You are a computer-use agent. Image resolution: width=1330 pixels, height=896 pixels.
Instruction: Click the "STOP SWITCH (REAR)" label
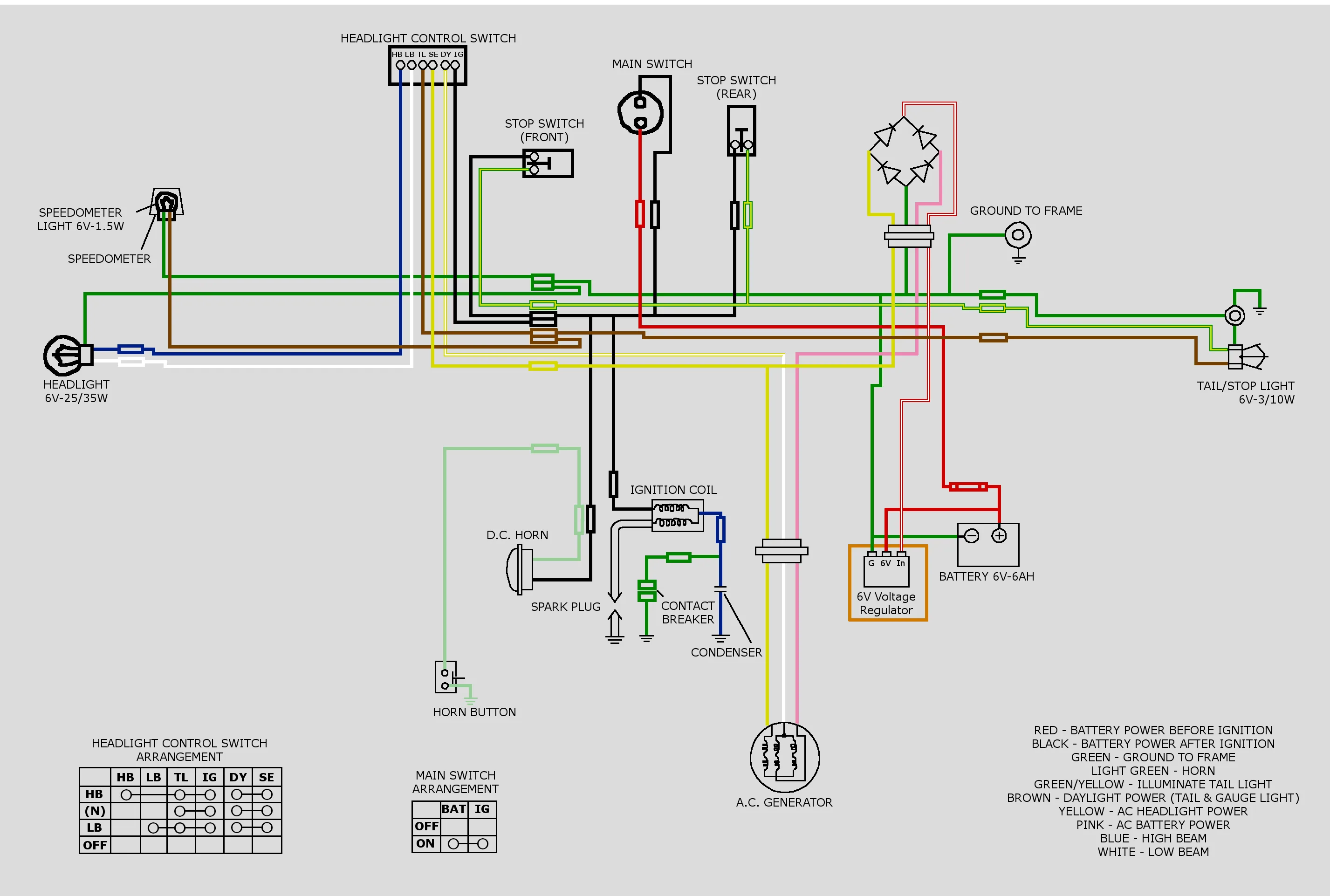pyautogui.click(x=736, y=87)
